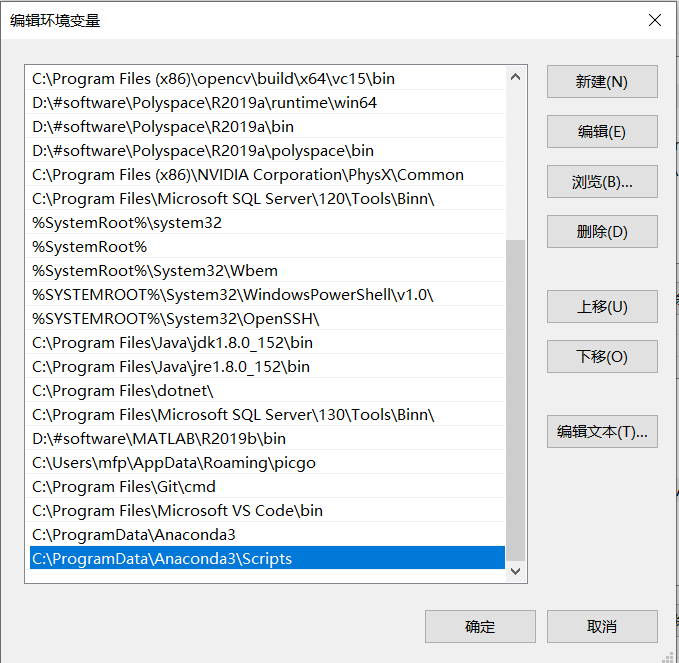679x663 pixels.
Task: Click the 删除(D) delete button
Action: (602, 231)
